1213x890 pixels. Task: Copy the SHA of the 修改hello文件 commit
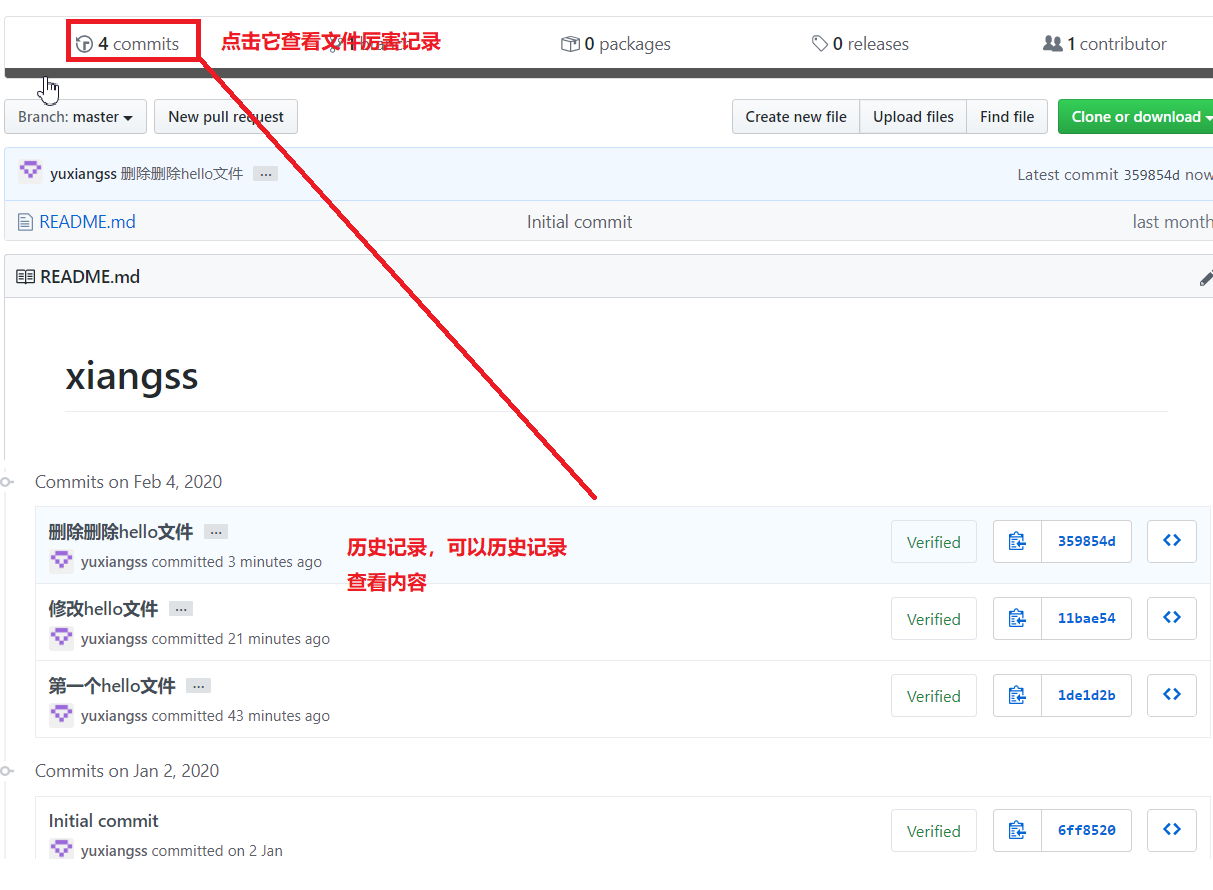pos(1017,618)
